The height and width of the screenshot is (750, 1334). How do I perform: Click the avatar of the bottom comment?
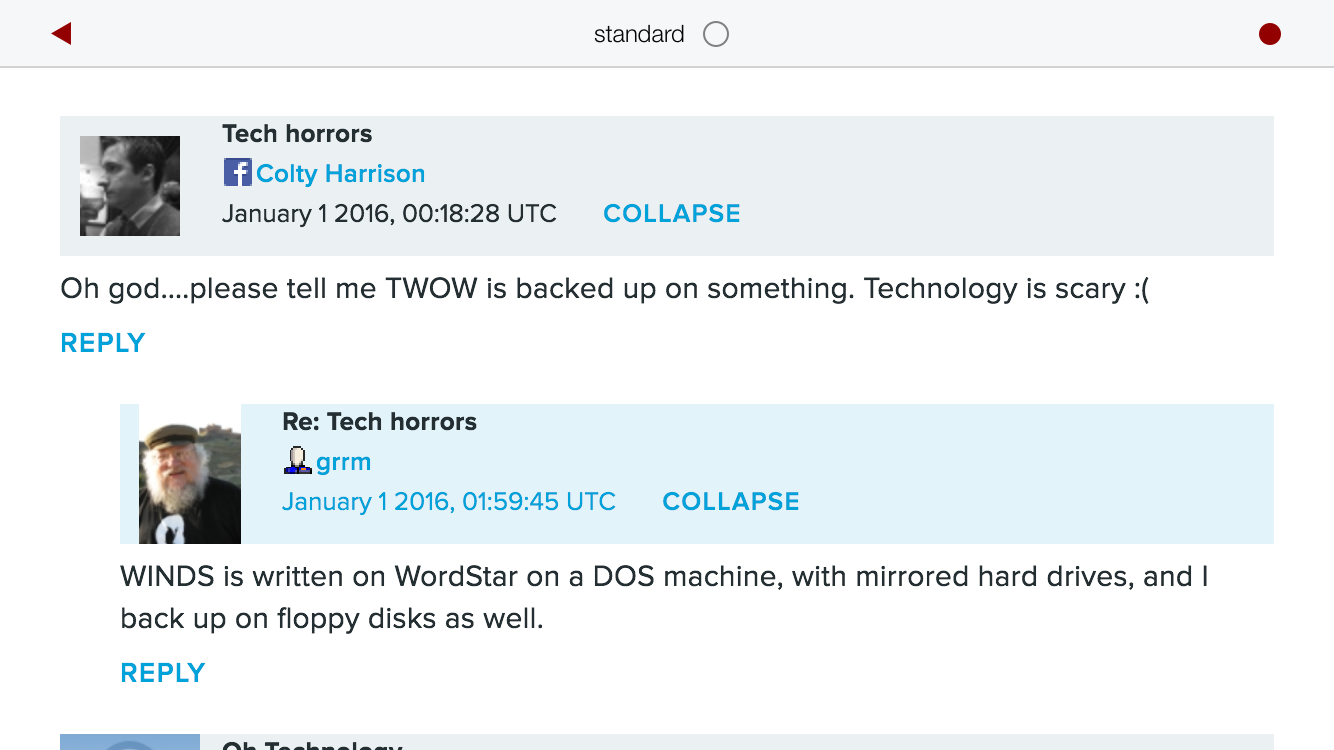coord(130,742)
